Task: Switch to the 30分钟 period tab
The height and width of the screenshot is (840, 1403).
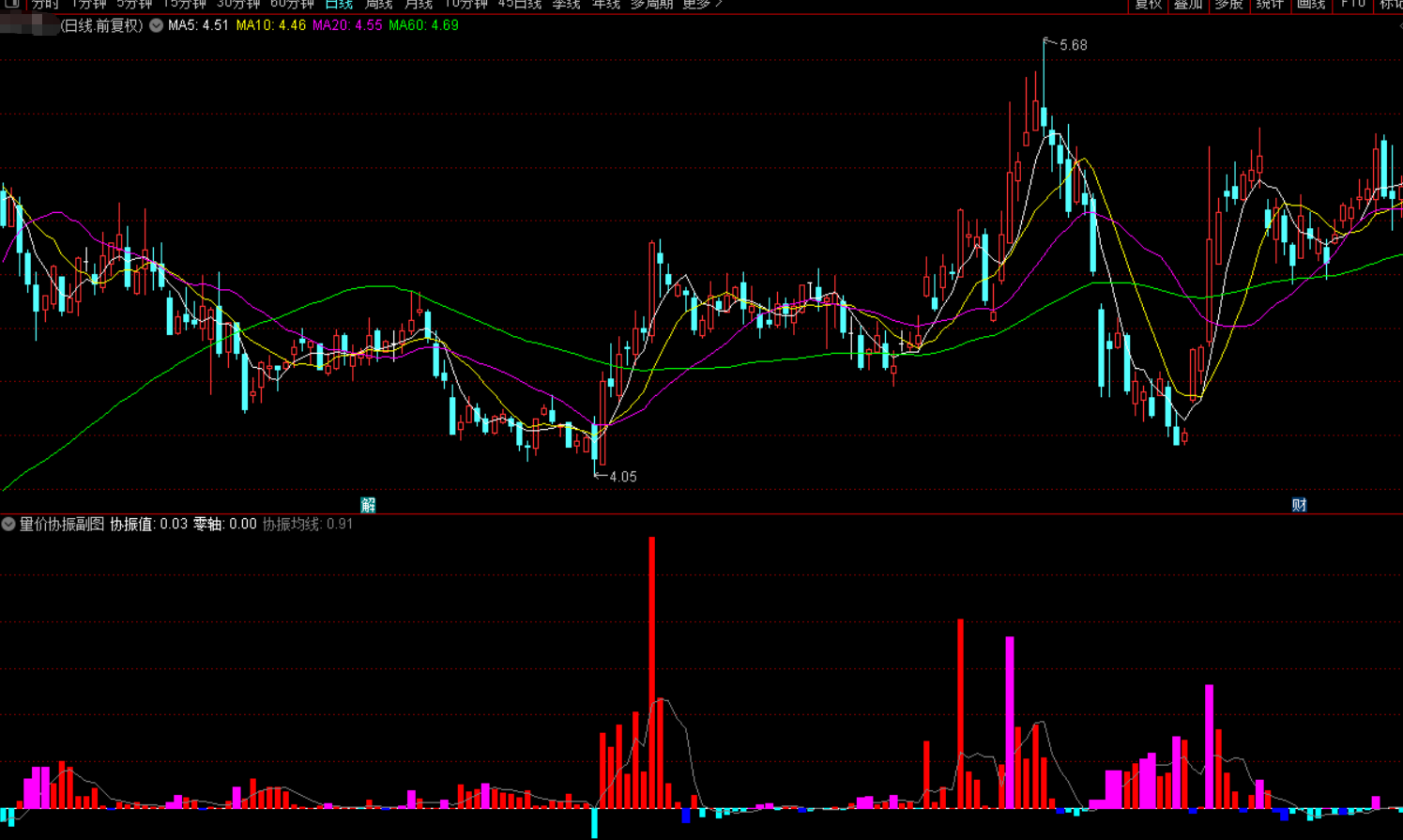Action: pyautogui.click(x=237, y=5)
